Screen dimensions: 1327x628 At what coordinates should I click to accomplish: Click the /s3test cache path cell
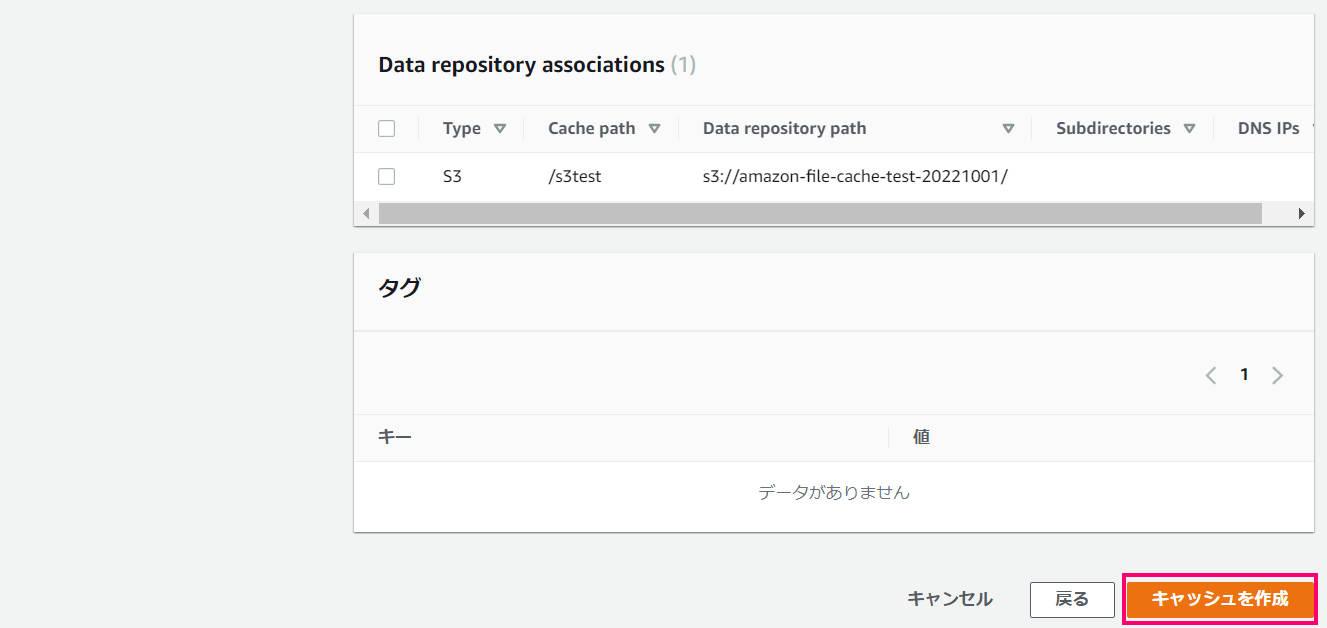pos(575,177)
